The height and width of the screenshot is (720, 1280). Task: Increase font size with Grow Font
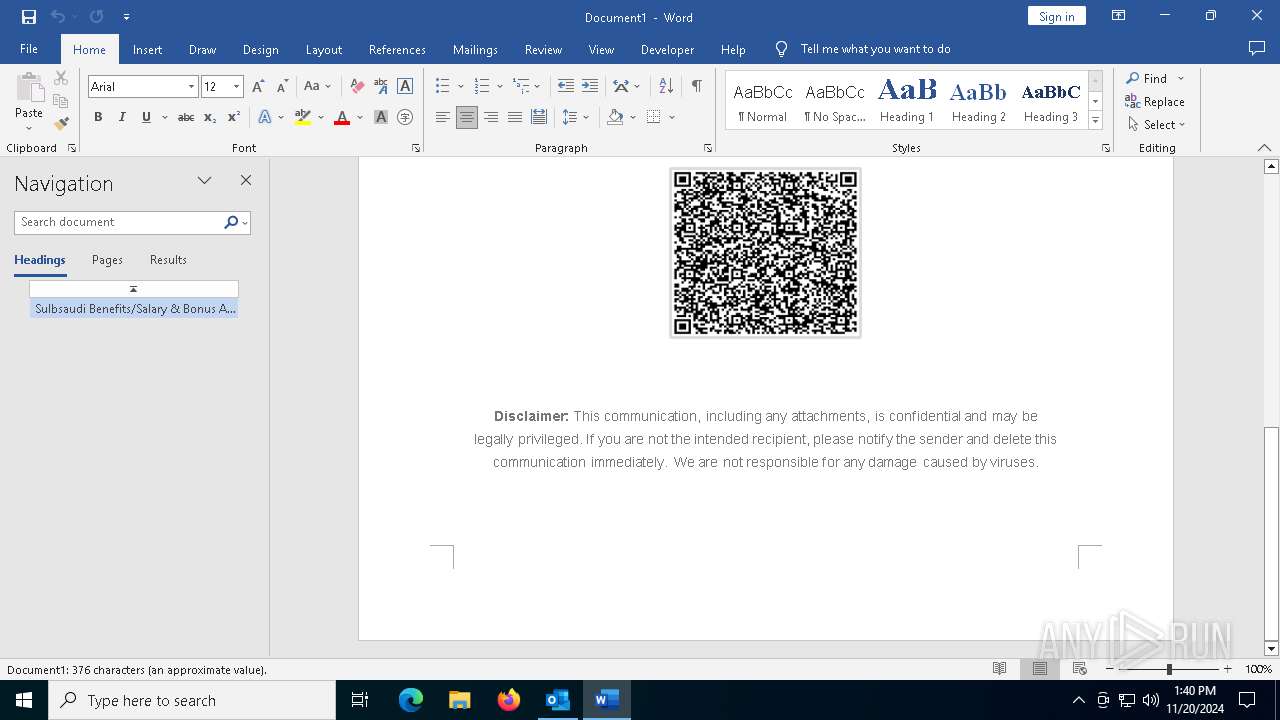(258, 87)
